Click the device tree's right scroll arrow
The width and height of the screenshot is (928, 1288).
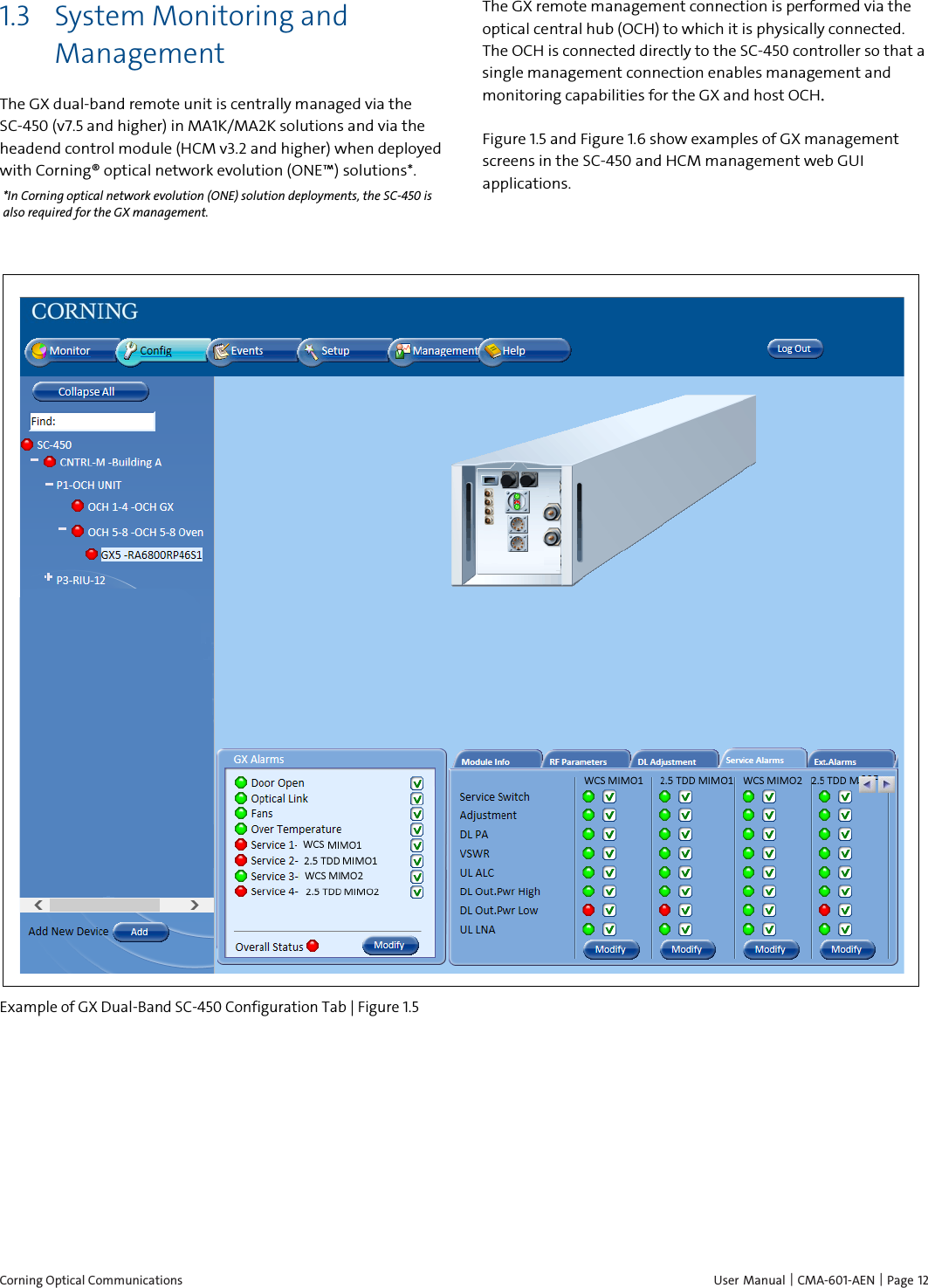[x=194, y=905]
